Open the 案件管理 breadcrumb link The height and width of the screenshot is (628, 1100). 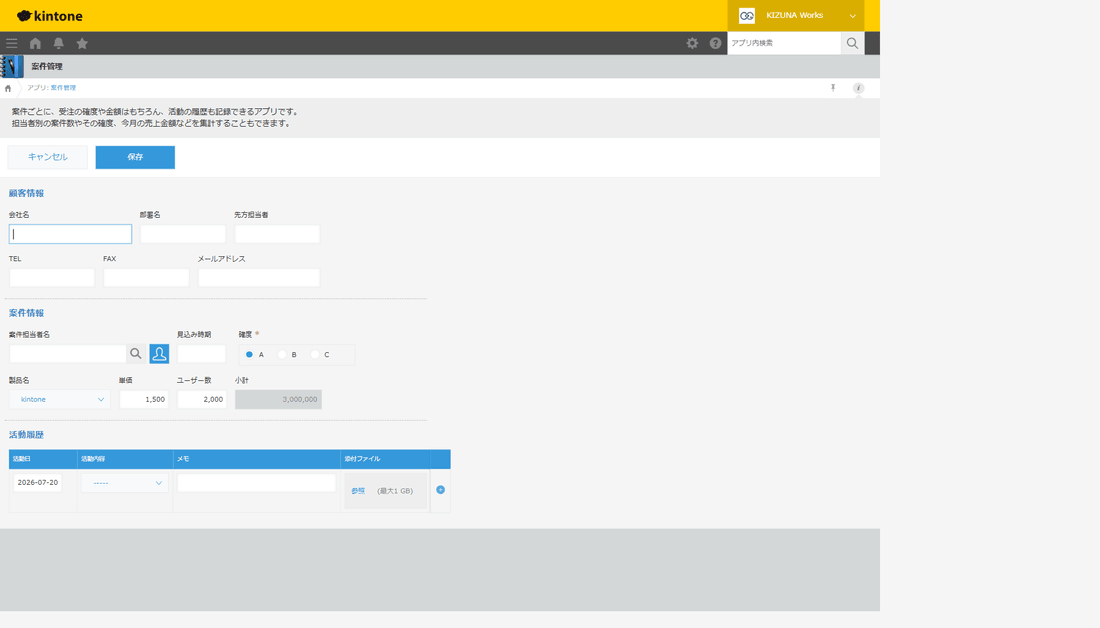pyautogui.click(x=63, y=88)
